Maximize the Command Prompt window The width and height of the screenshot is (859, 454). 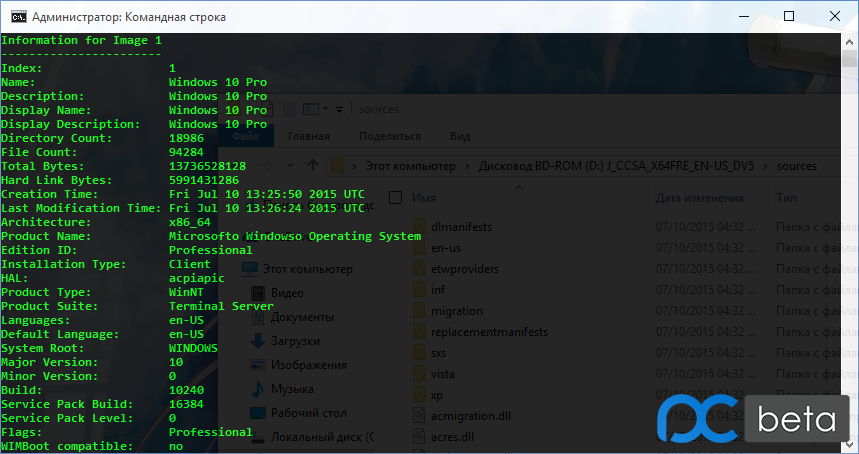tap(789, 16)
